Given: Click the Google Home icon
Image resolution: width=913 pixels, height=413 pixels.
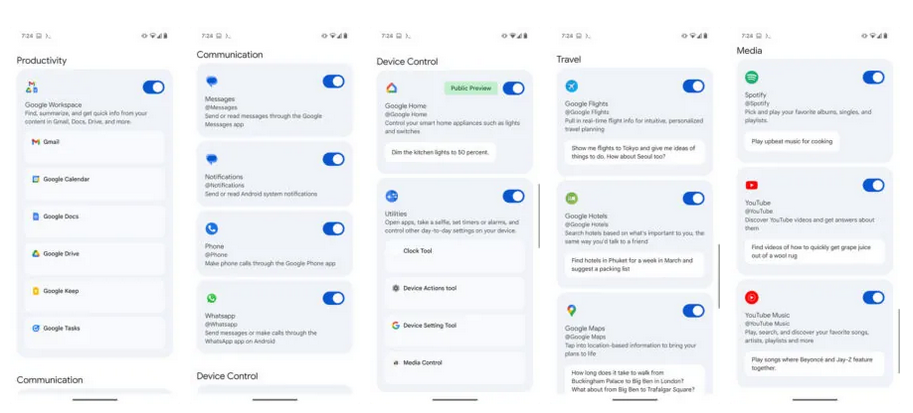Looking at the screenshot, I should tap(391, 88).
